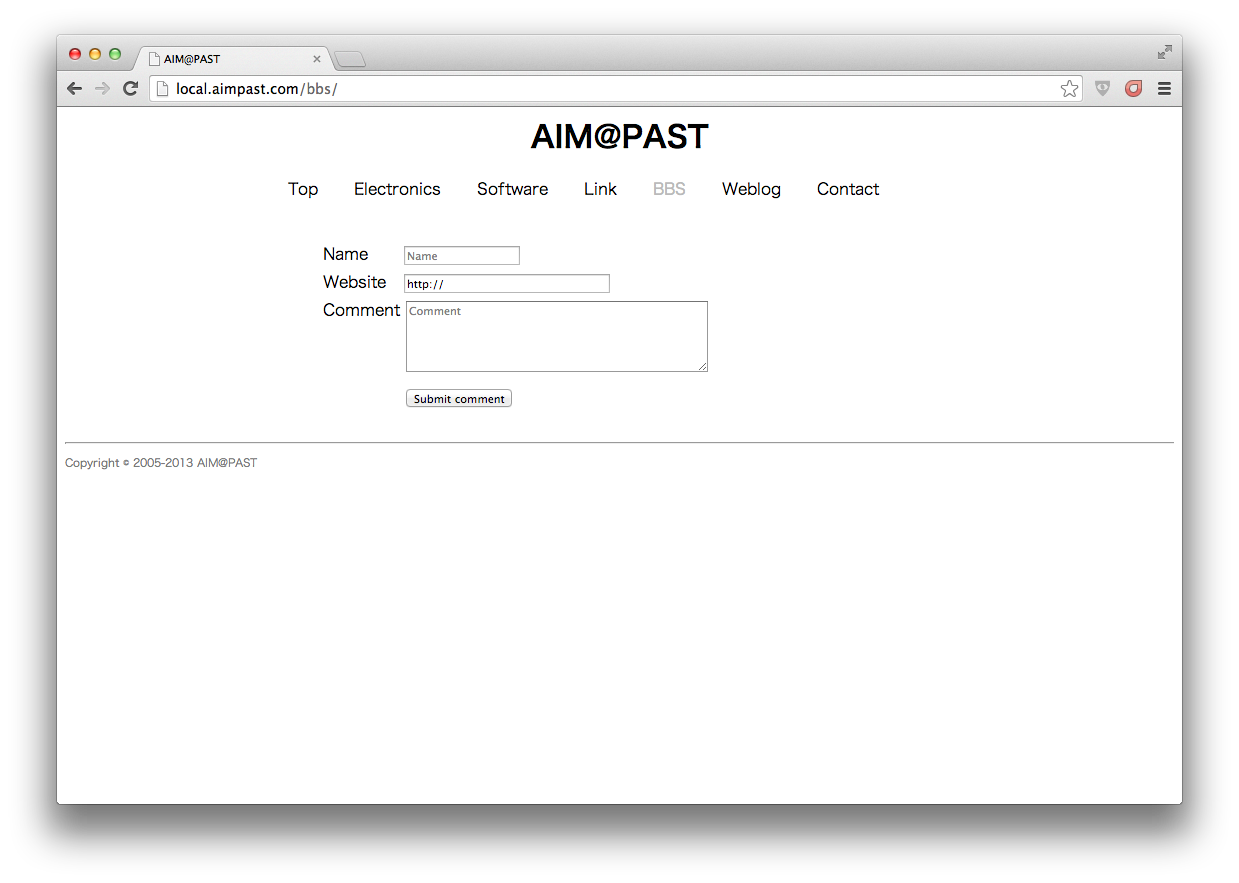Close the AIM@PAST tab

(x=317, y=59)
